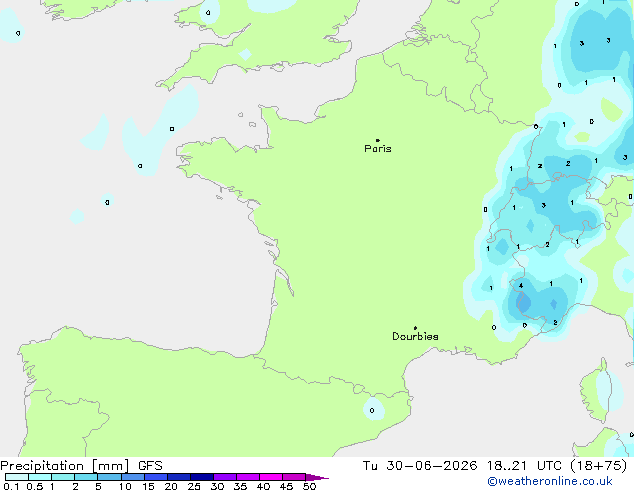Select the black dot marker above Dourbies
Screen dimensions: 634x490
tap(415, 328)
